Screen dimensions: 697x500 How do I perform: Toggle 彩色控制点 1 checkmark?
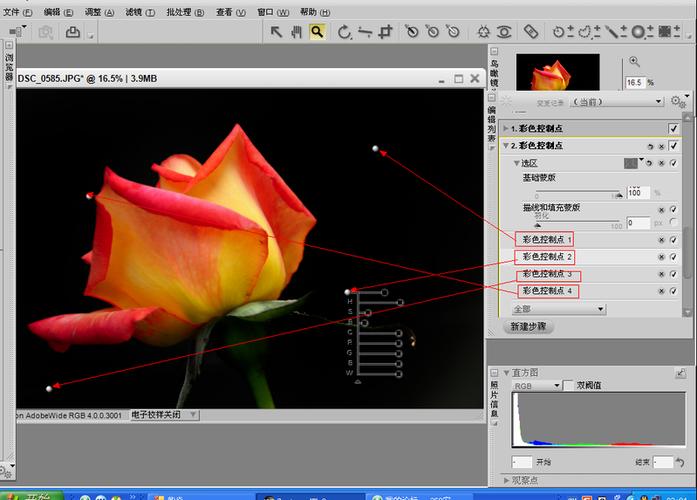[673, 240]
